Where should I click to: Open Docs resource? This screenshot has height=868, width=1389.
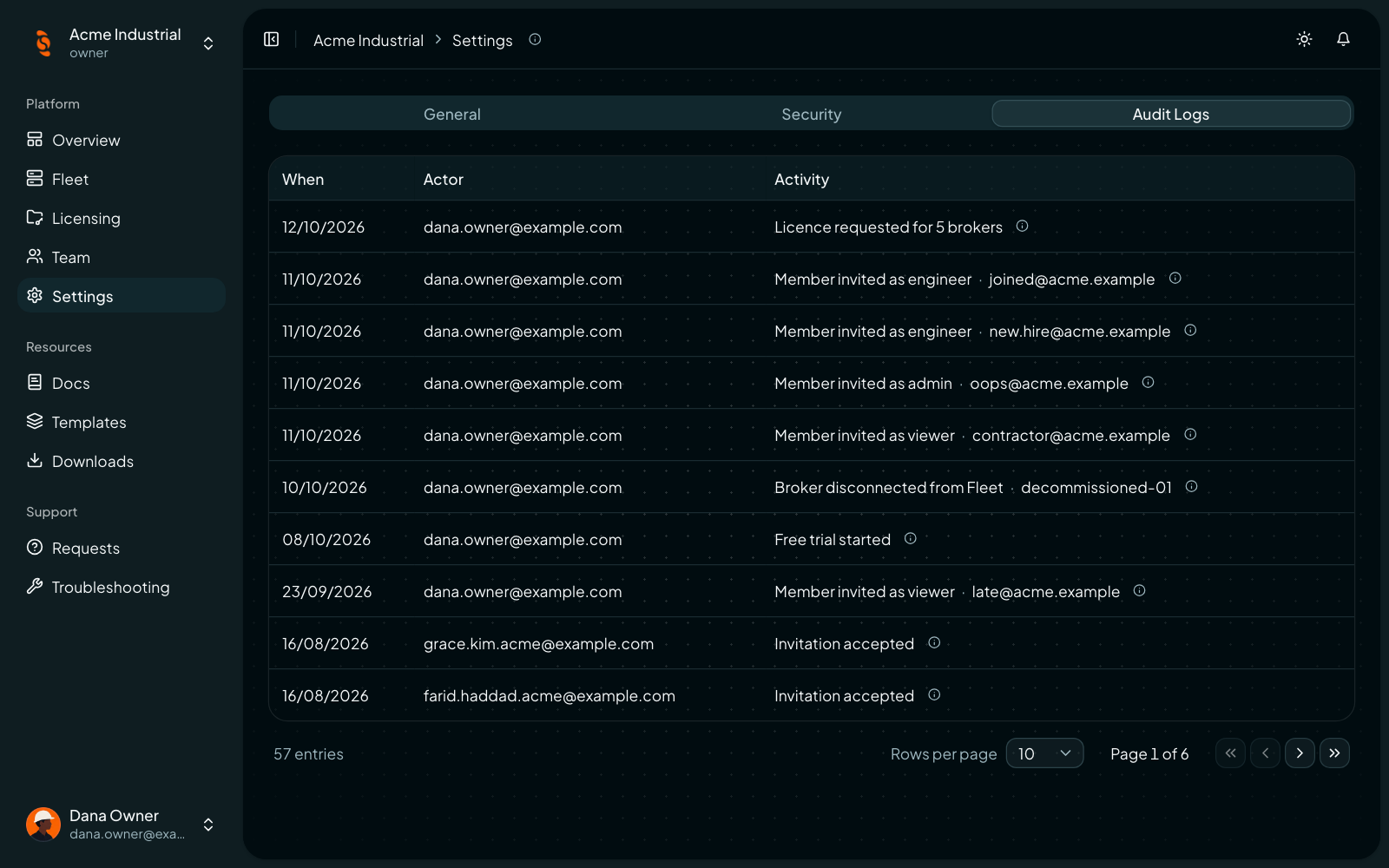[x=122, y=383]
